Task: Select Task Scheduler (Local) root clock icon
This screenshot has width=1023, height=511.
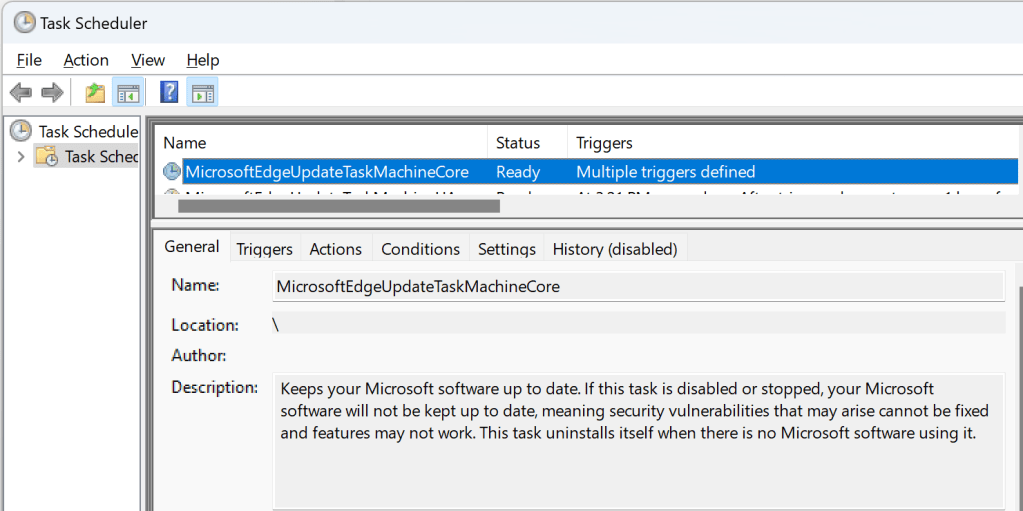Action: coord(21,131)
